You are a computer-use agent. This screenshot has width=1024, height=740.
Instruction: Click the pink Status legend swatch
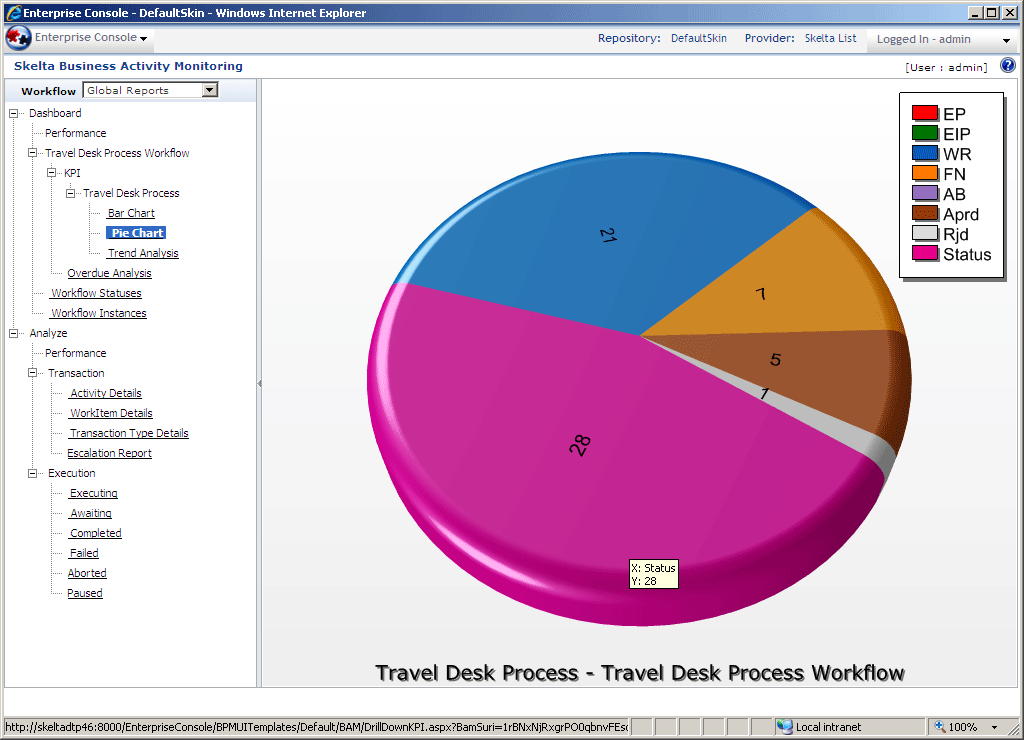pos(925,254)
